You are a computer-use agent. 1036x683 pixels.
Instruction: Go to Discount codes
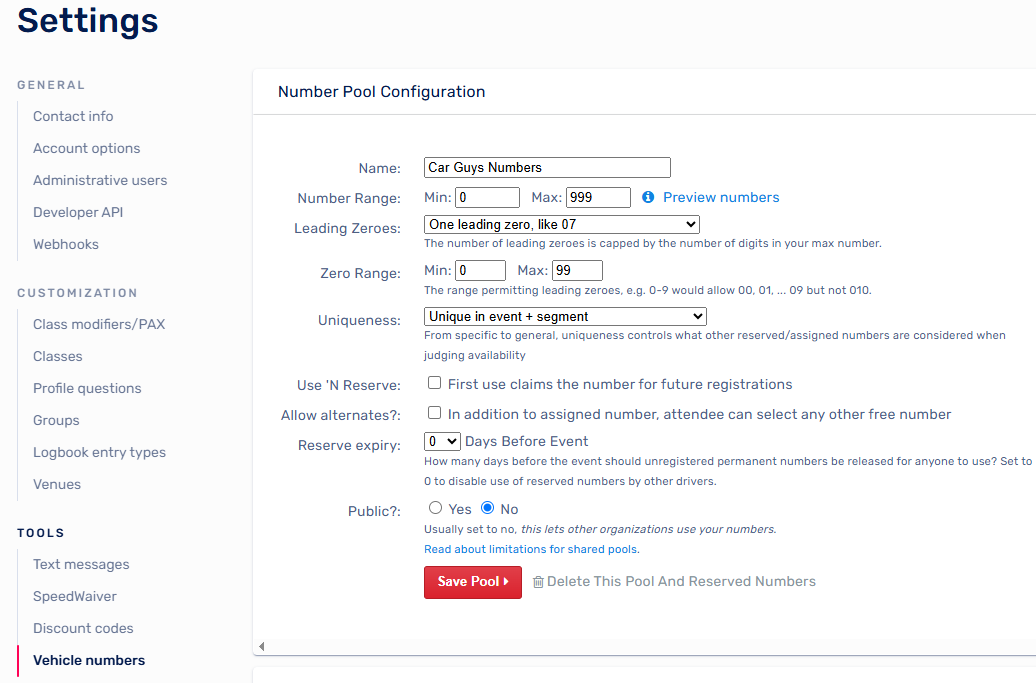[83, 628]
